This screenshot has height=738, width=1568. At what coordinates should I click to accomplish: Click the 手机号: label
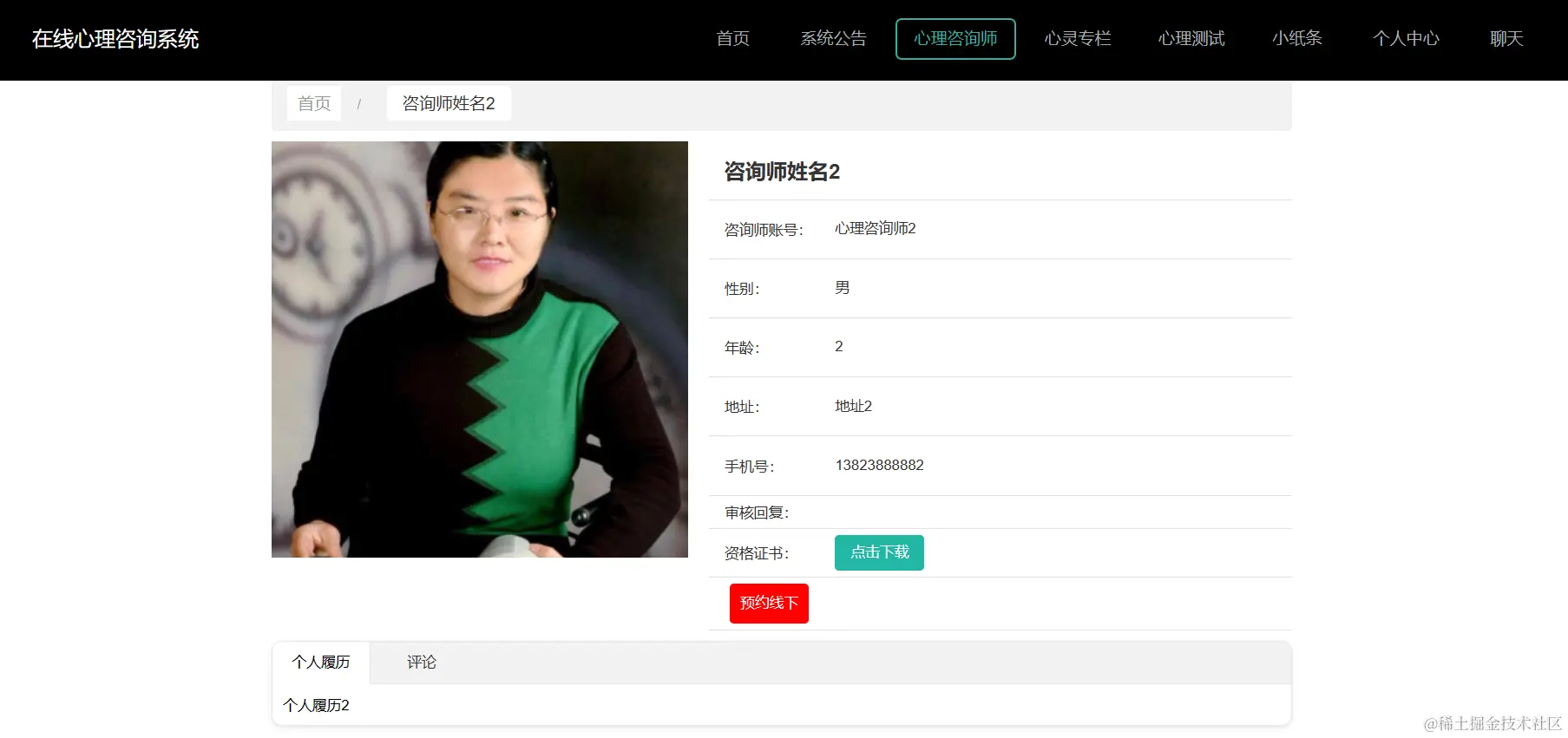749,467
